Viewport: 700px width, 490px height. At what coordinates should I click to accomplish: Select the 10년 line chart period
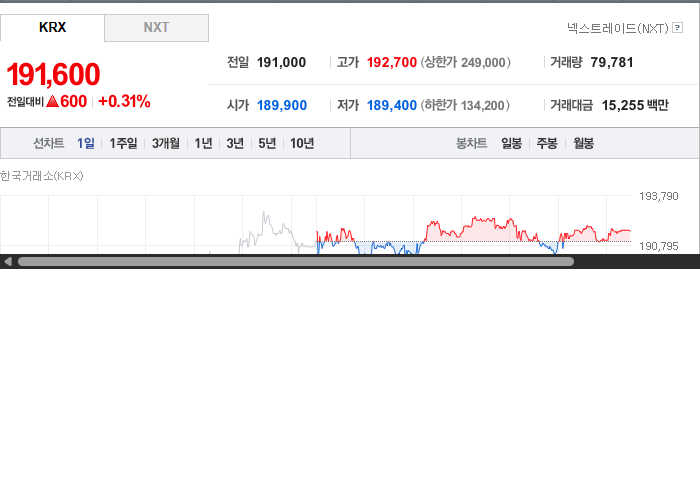pos(302,143)
